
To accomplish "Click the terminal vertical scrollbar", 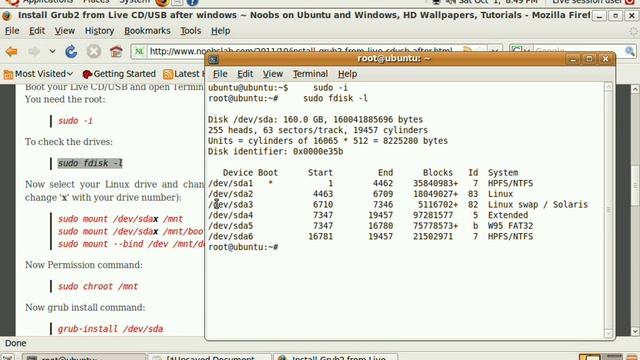I will (x=608, y=210).
